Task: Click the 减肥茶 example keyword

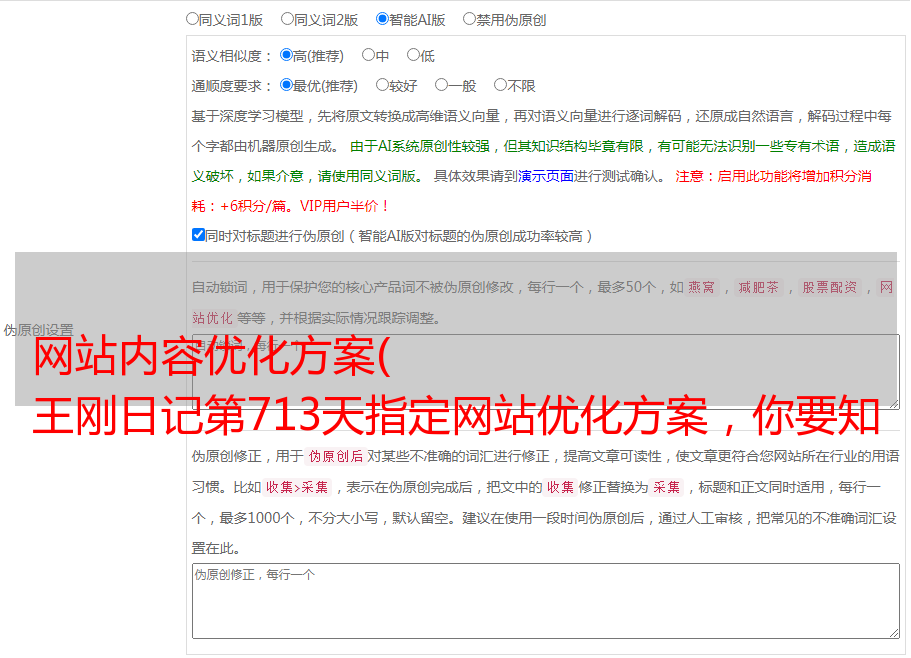Action: pos(758,287)
